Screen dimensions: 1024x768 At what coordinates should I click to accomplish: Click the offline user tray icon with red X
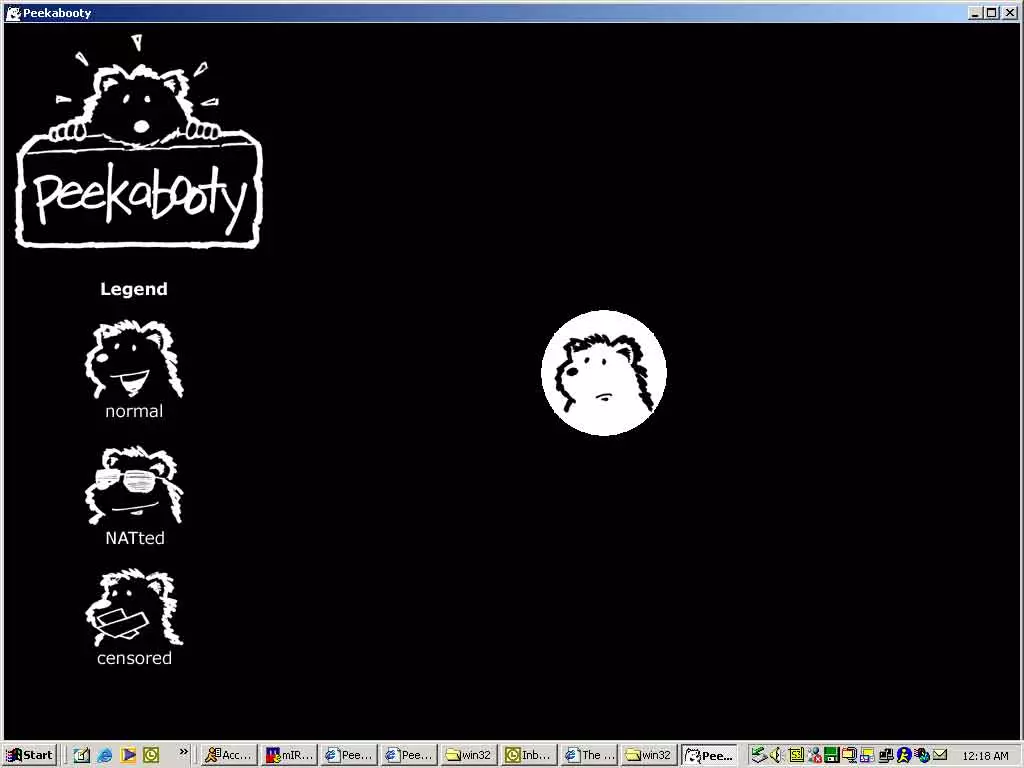click(814, 755)
